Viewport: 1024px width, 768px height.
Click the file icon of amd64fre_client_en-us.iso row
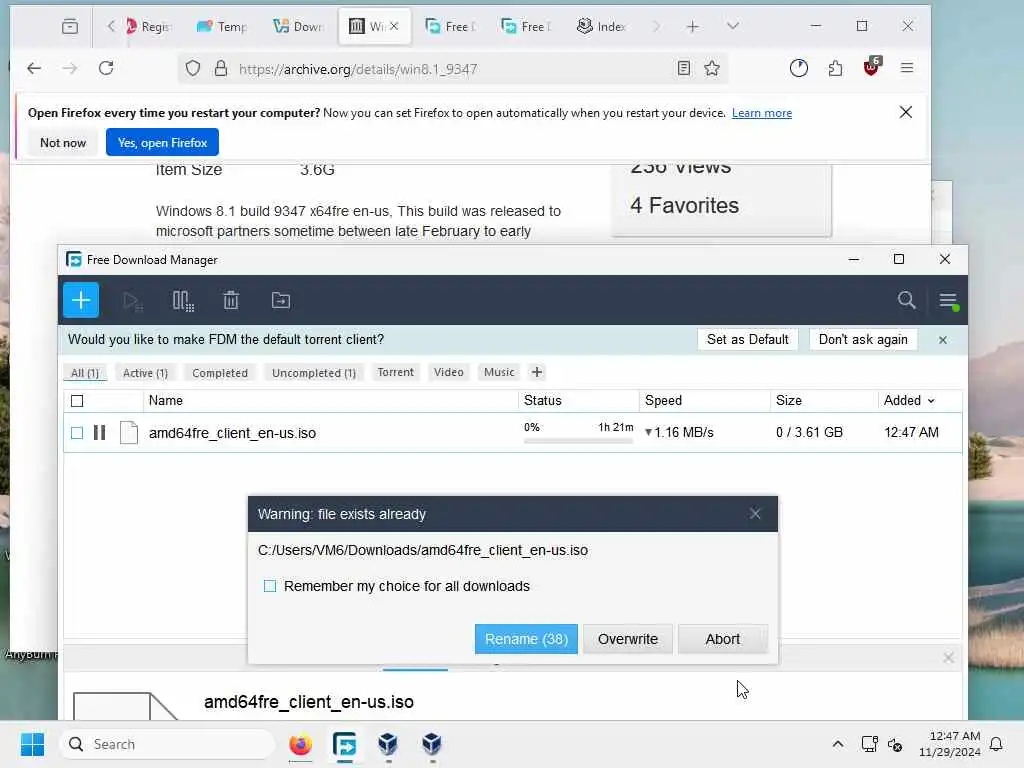coord(129,432)
